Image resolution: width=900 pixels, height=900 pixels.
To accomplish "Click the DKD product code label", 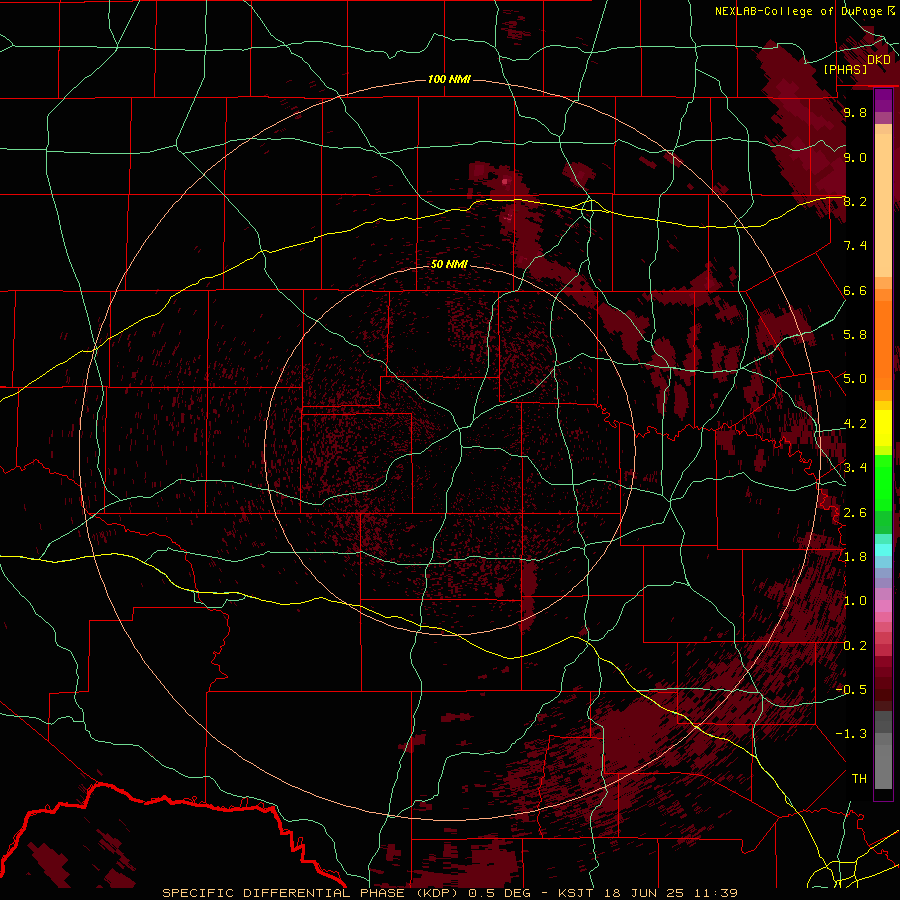I will click(x=879, y=59).
